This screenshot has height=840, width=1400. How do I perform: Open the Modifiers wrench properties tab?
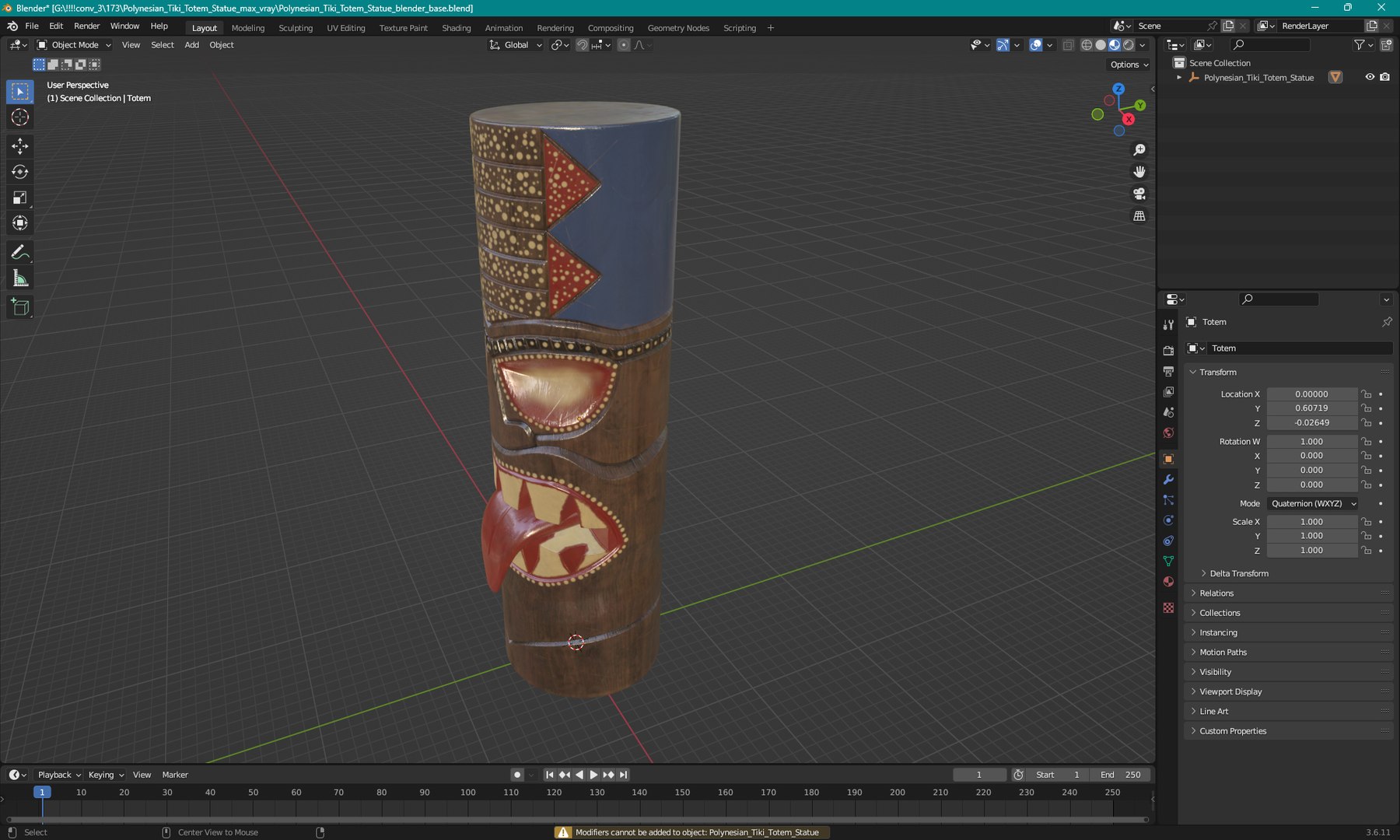tap(1168, 480)
